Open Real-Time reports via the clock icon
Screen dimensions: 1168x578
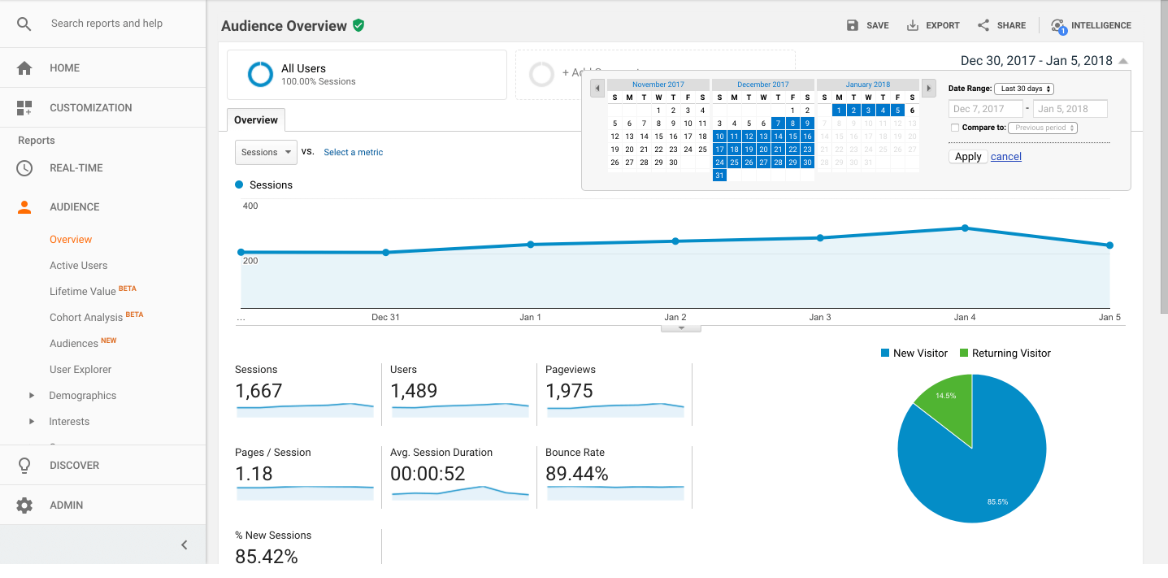click(22, 170)
